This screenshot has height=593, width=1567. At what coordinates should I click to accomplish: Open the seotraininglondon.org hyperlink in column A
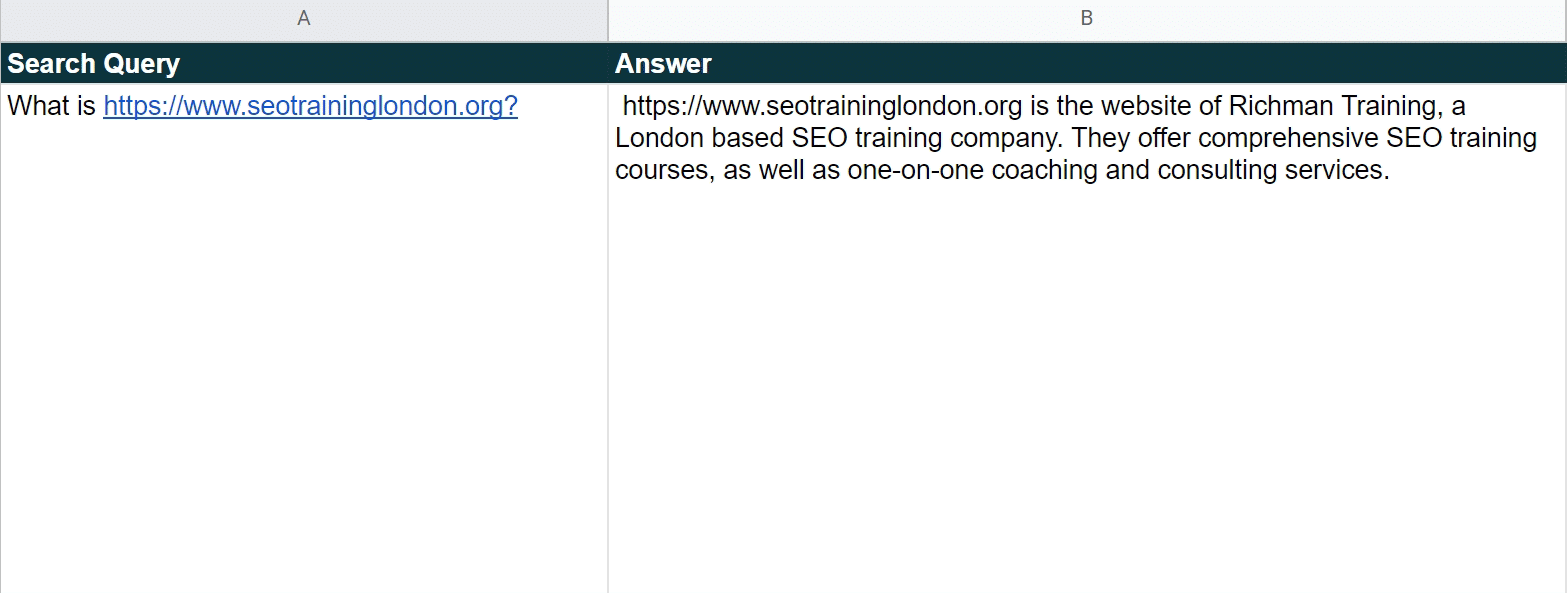pos(310,106)
